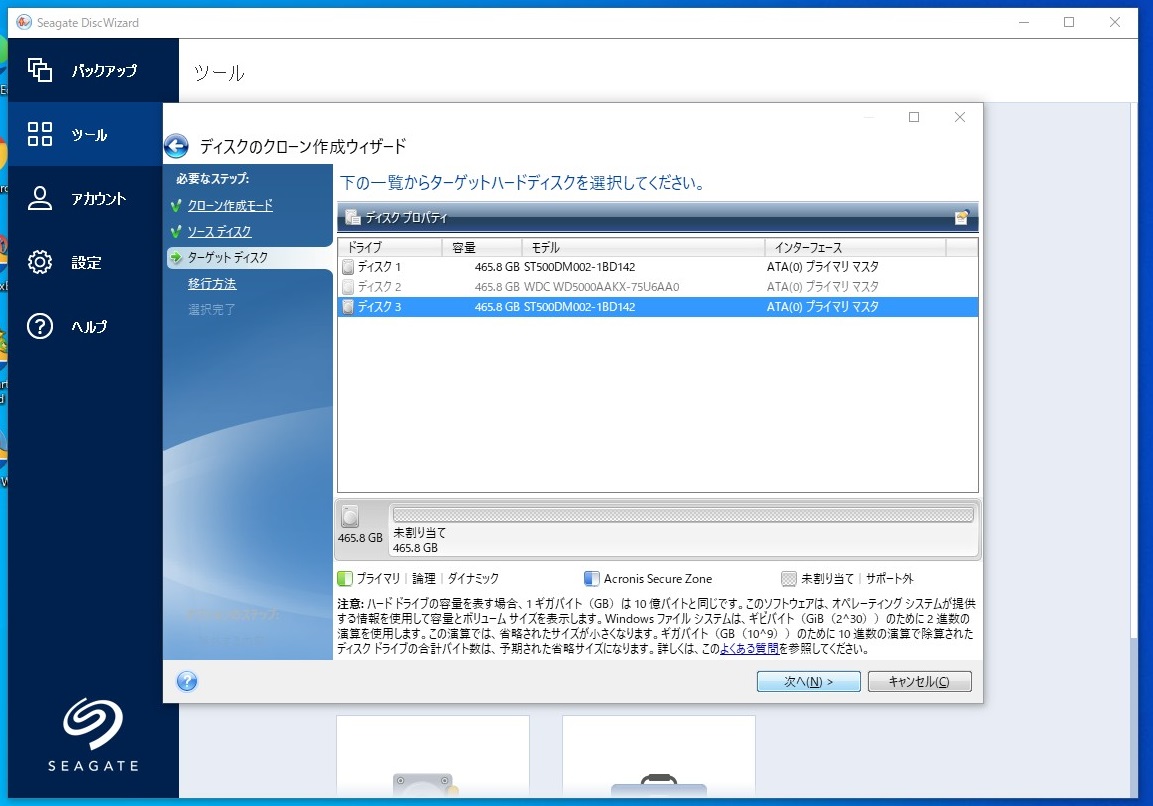Click the disk icon beside 465.8 GB layout bar

coord(350,516)
